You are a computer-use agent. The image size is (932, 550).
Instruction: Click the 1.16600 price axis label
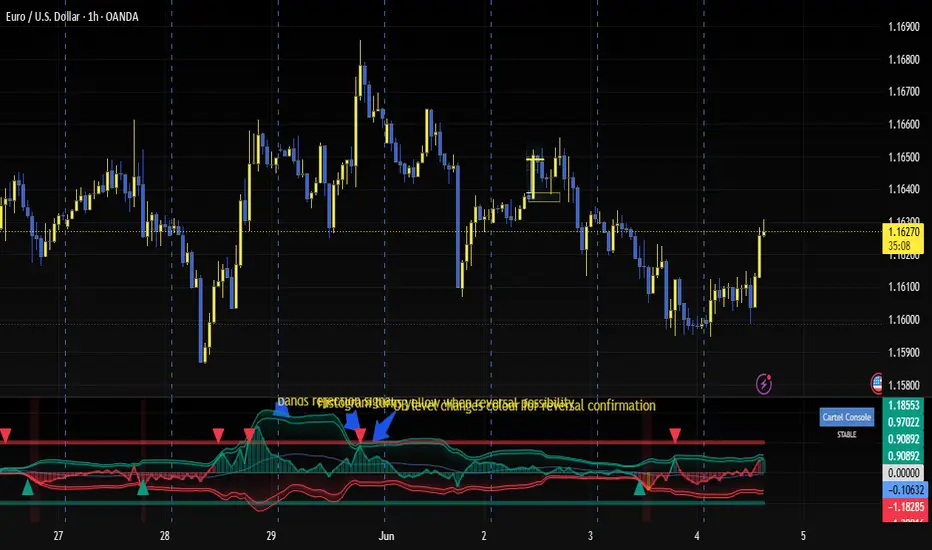[903, 124]
